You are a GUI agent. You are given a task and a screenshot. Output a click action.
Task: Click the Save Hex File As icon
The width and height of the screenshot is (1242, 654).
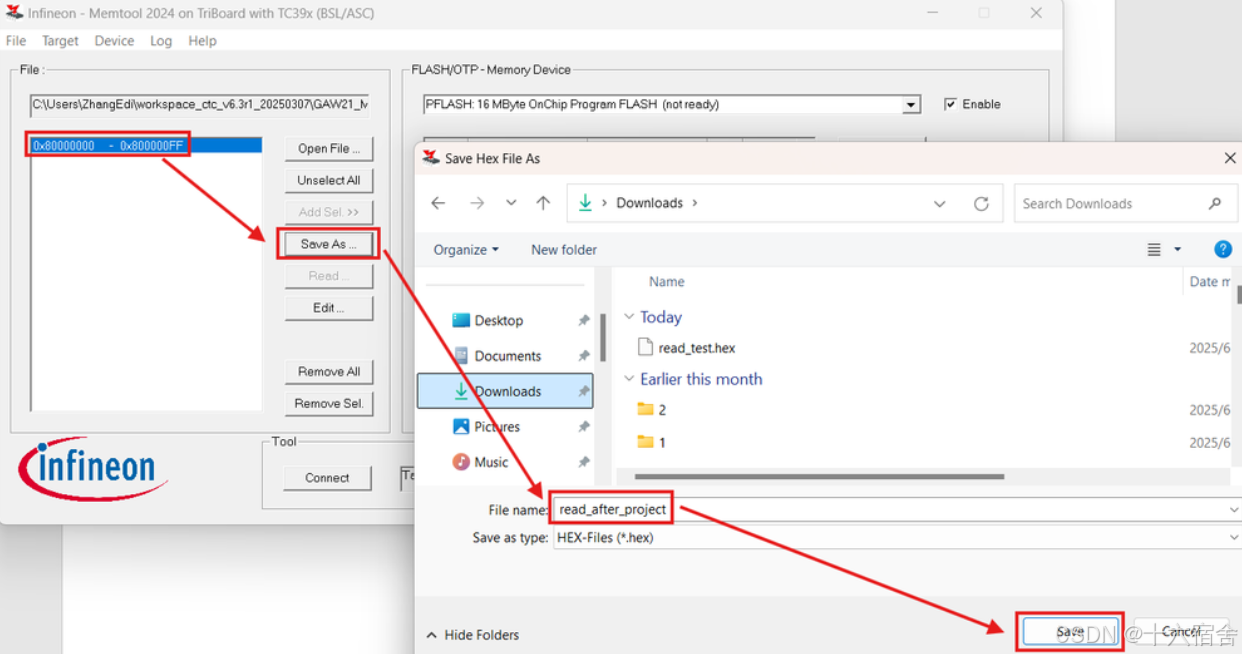[430, 158]
